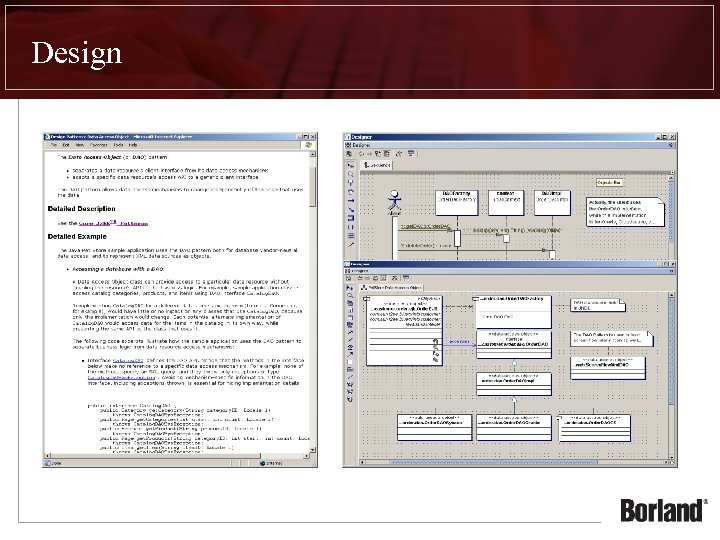Select the DAOImpl object box
The height and width of the screenshot is (540, 720).
point(552,202)
